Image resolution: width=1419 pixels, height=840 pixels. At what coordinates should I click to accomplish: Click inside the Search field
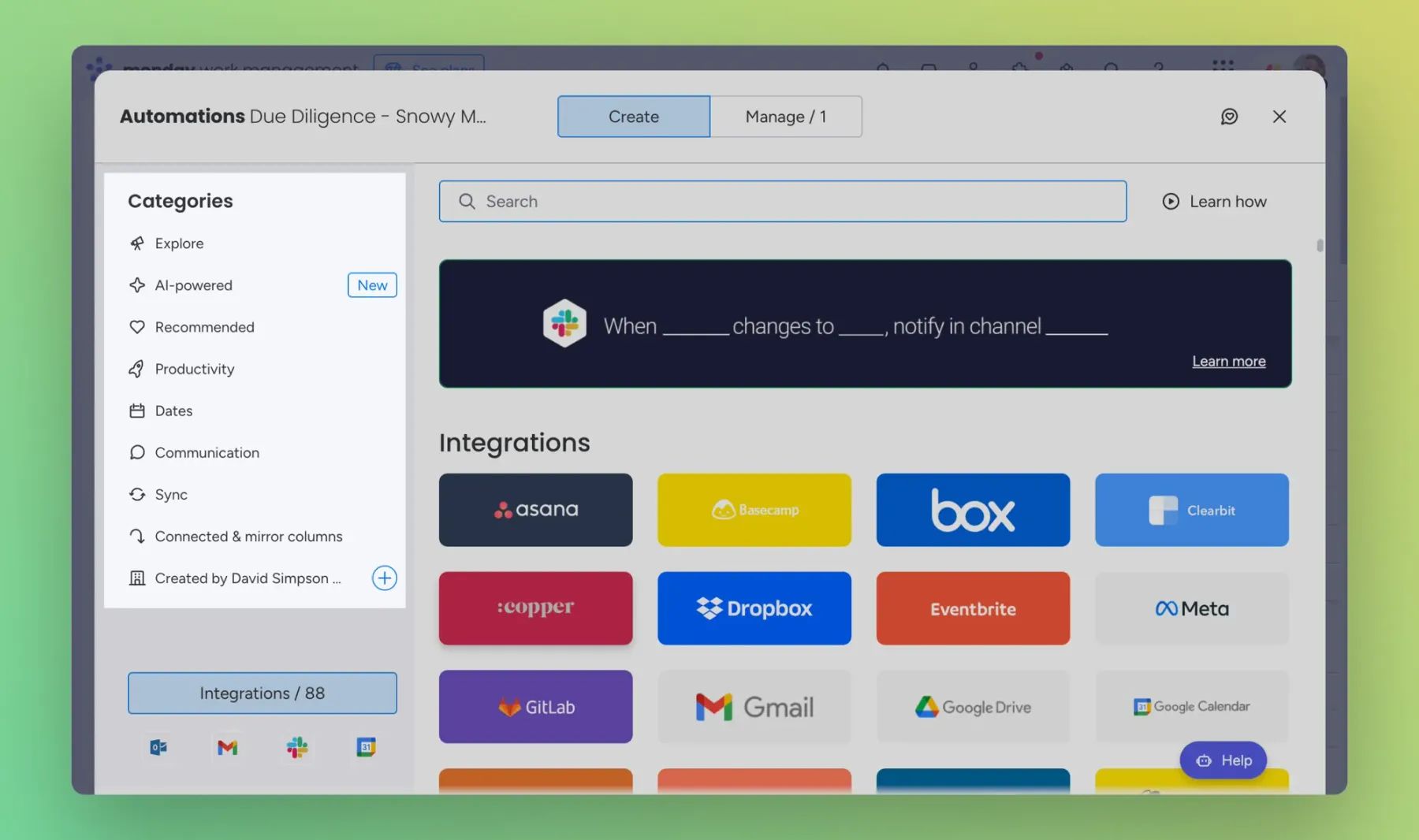coord(782,201)
